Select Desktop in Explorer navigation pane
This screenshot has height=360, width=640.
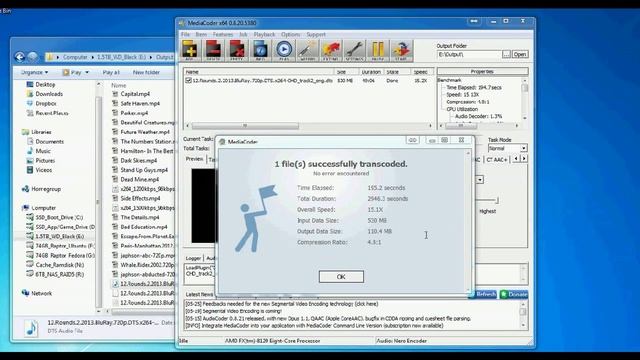(x=45, y=84)
